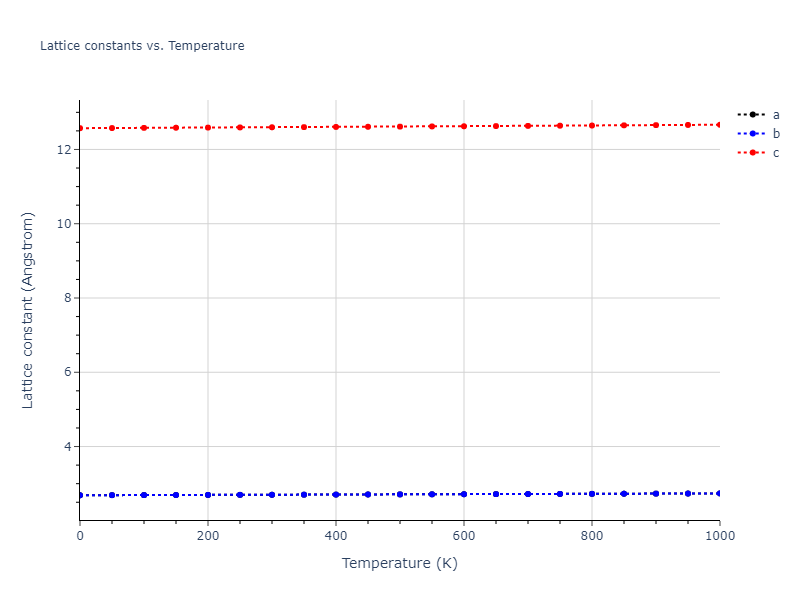The width and height of the screenshot is (800, 600).
Task: Click the red c data point at 1000 K
Action: coord(719,124)
